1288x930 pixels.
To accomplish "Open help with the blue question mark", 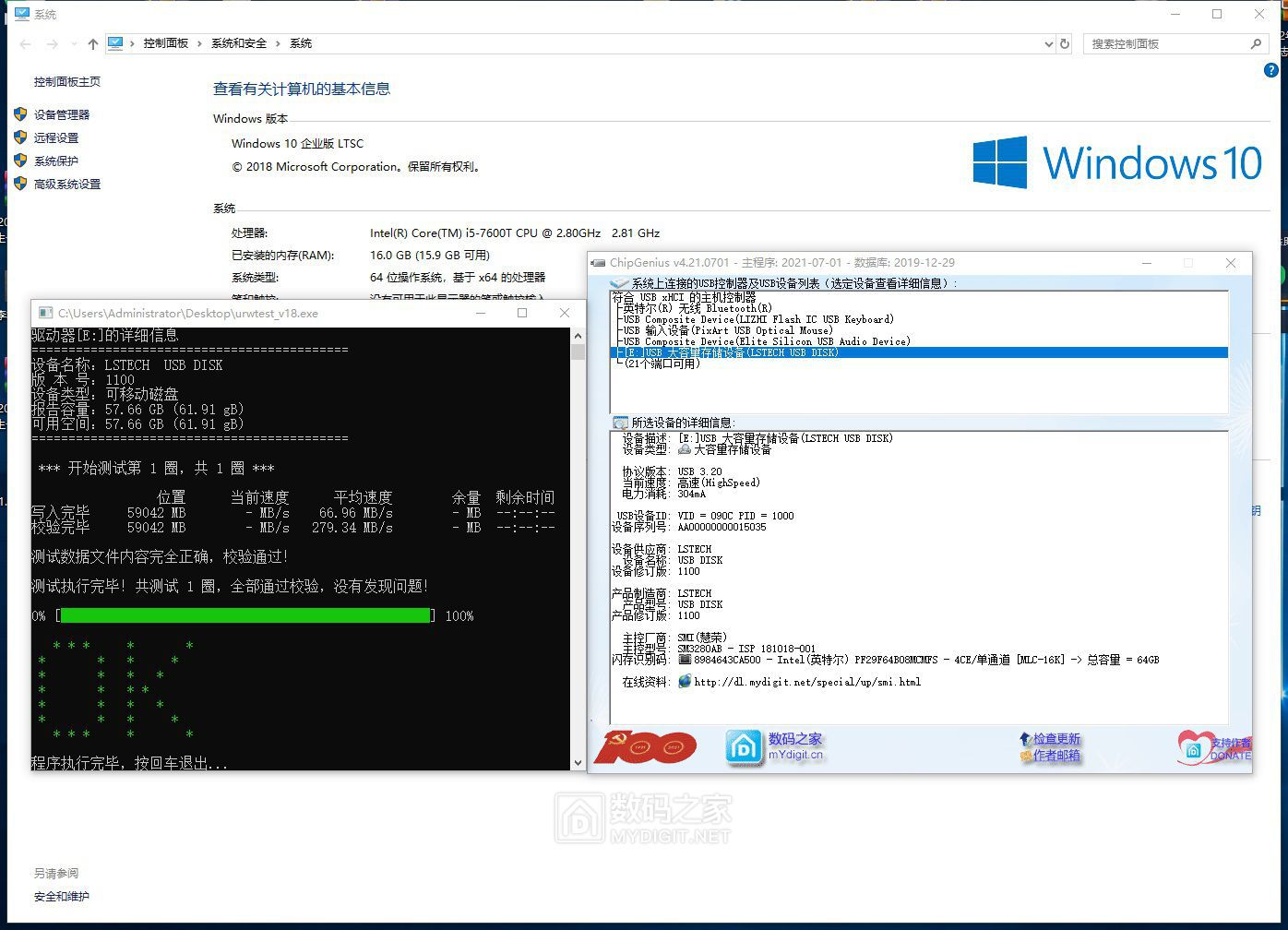I will click(1270, 71).
